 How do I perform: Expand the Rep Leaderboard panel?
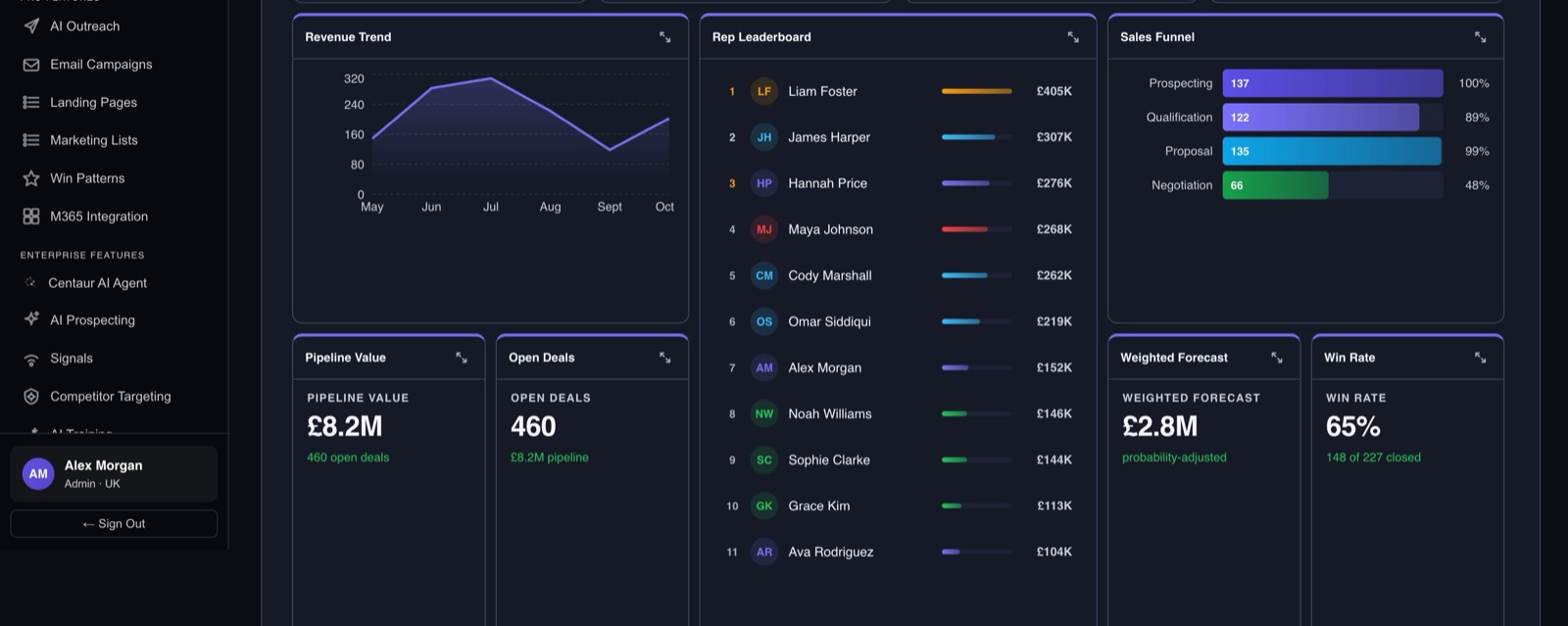click(1073, 37)
